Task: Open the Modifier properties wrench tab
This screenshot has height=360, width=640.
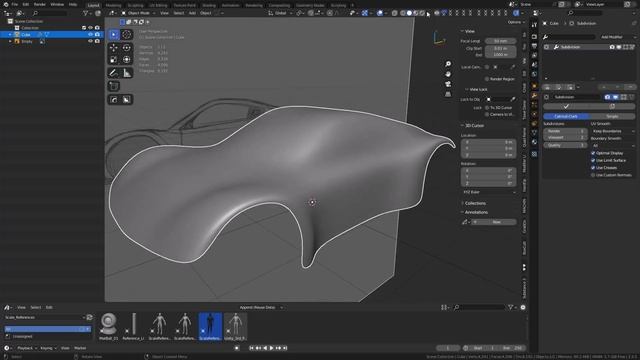Action: point(534,95)
